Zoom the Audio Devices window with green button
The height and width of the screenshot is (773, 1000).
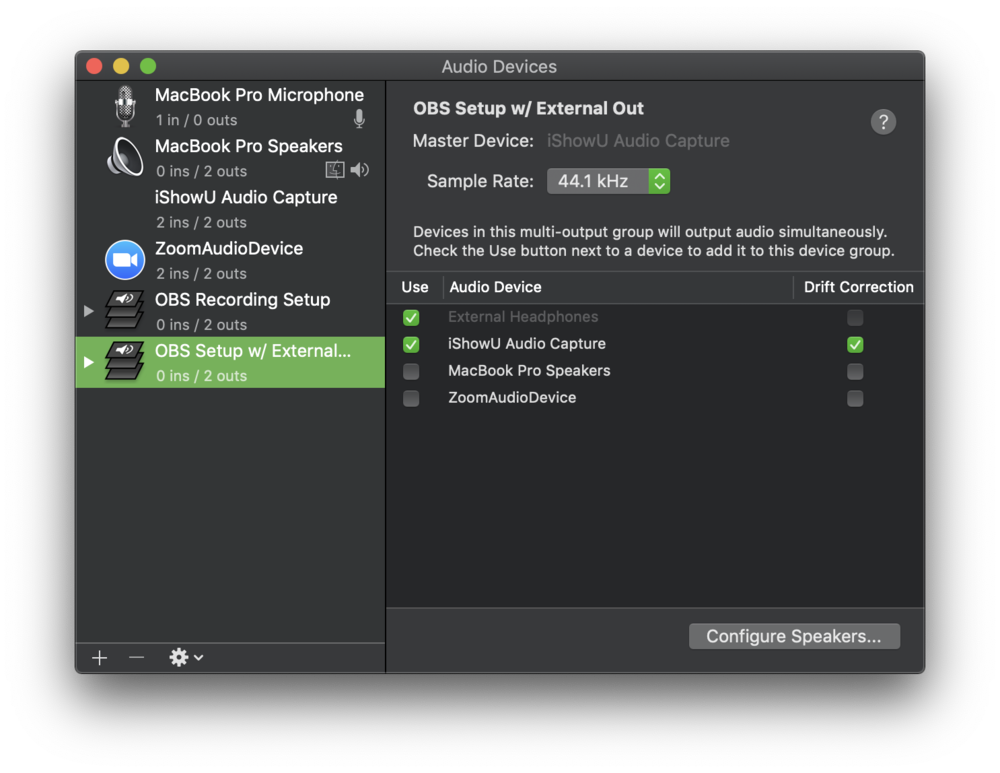tap(148, 66)
